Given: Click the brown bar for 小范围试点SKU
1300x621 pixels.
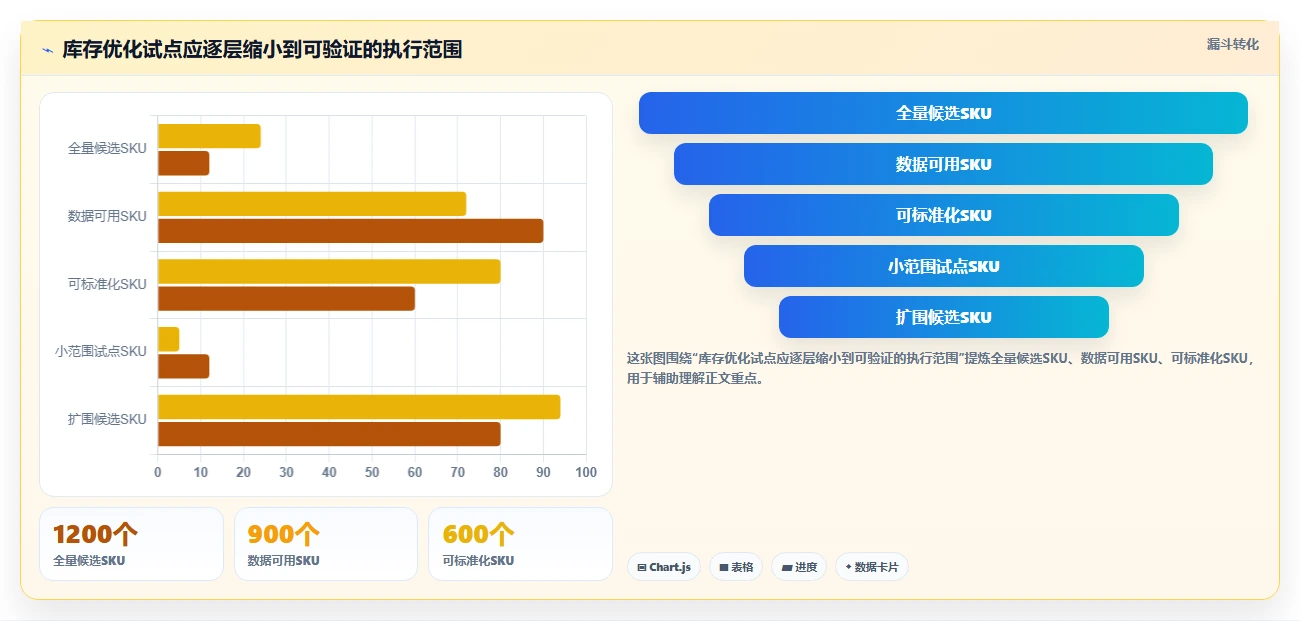Looking at the screenshot, I should (x=183, y=366).
